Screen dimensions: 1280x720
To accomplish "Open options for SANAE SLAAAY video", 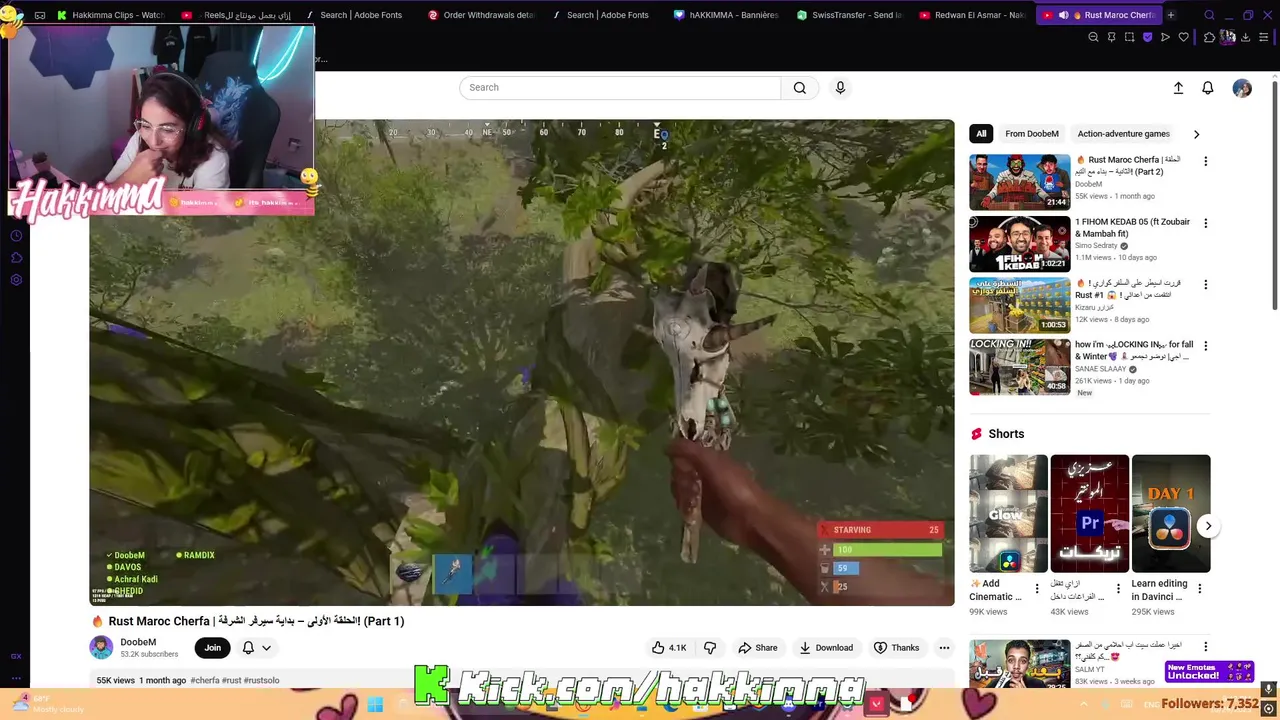I will coord(1205,346).
